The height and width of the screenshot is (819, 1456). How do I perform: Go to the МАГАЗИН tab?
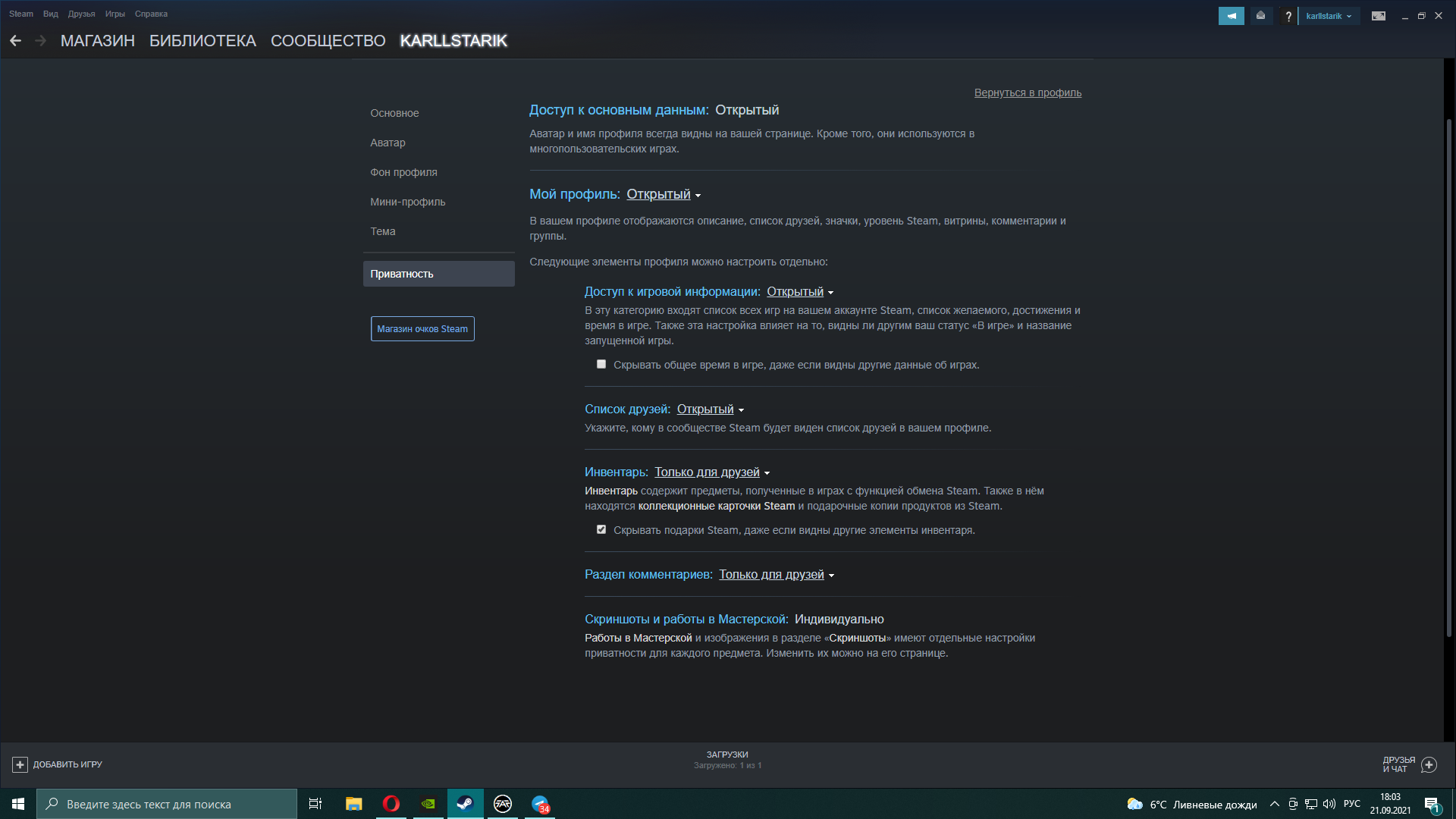(98, 41)
